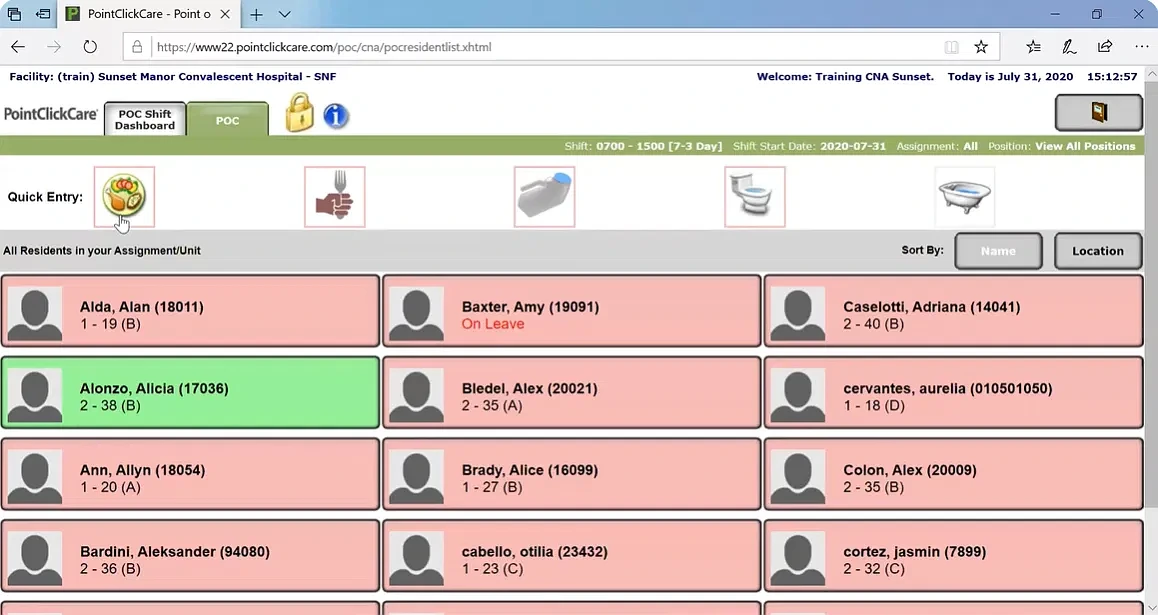Open browser settings and more menu
Viewport: 1158px width, 615px height.
click(1141, 47)
